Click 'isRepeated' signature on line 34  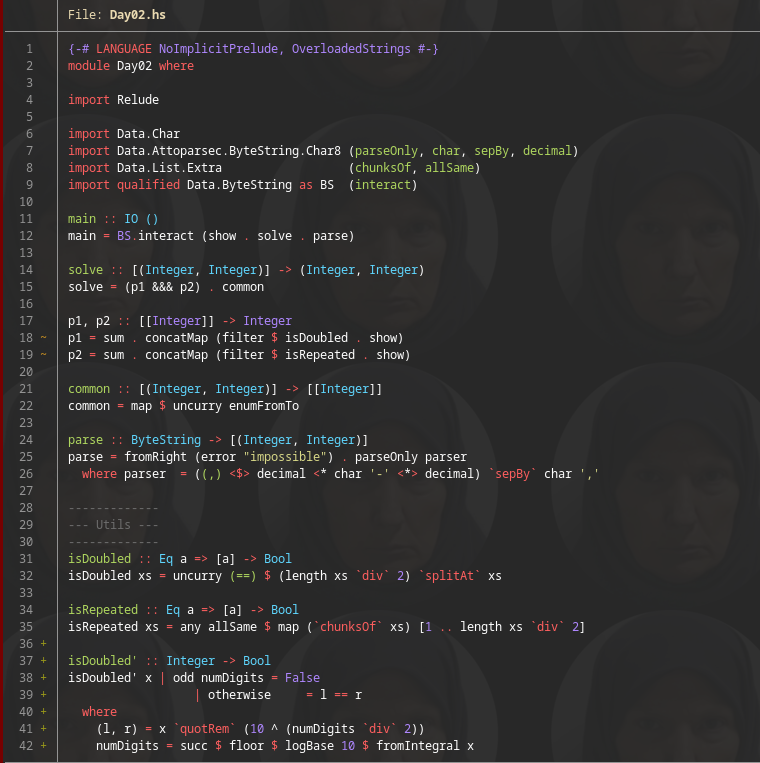click(103, 610)
